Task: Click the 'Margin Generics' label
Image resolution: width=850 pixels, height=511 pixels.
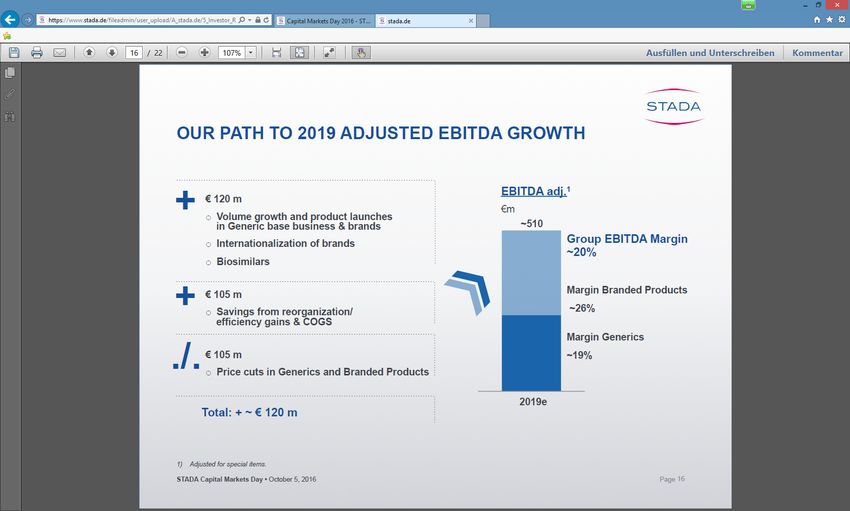Action: pyautogui.click(x=605, y=337)
